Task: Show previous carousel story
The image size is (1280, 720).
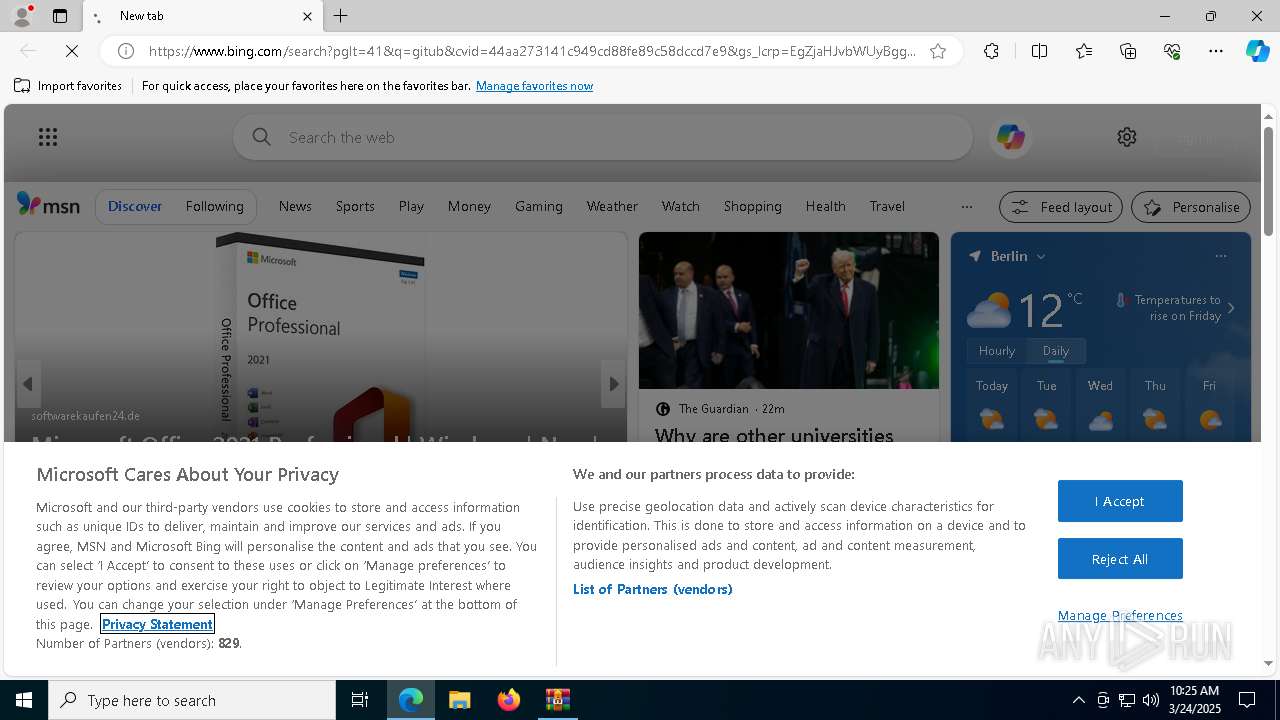Action: click(x=28, y=384)
